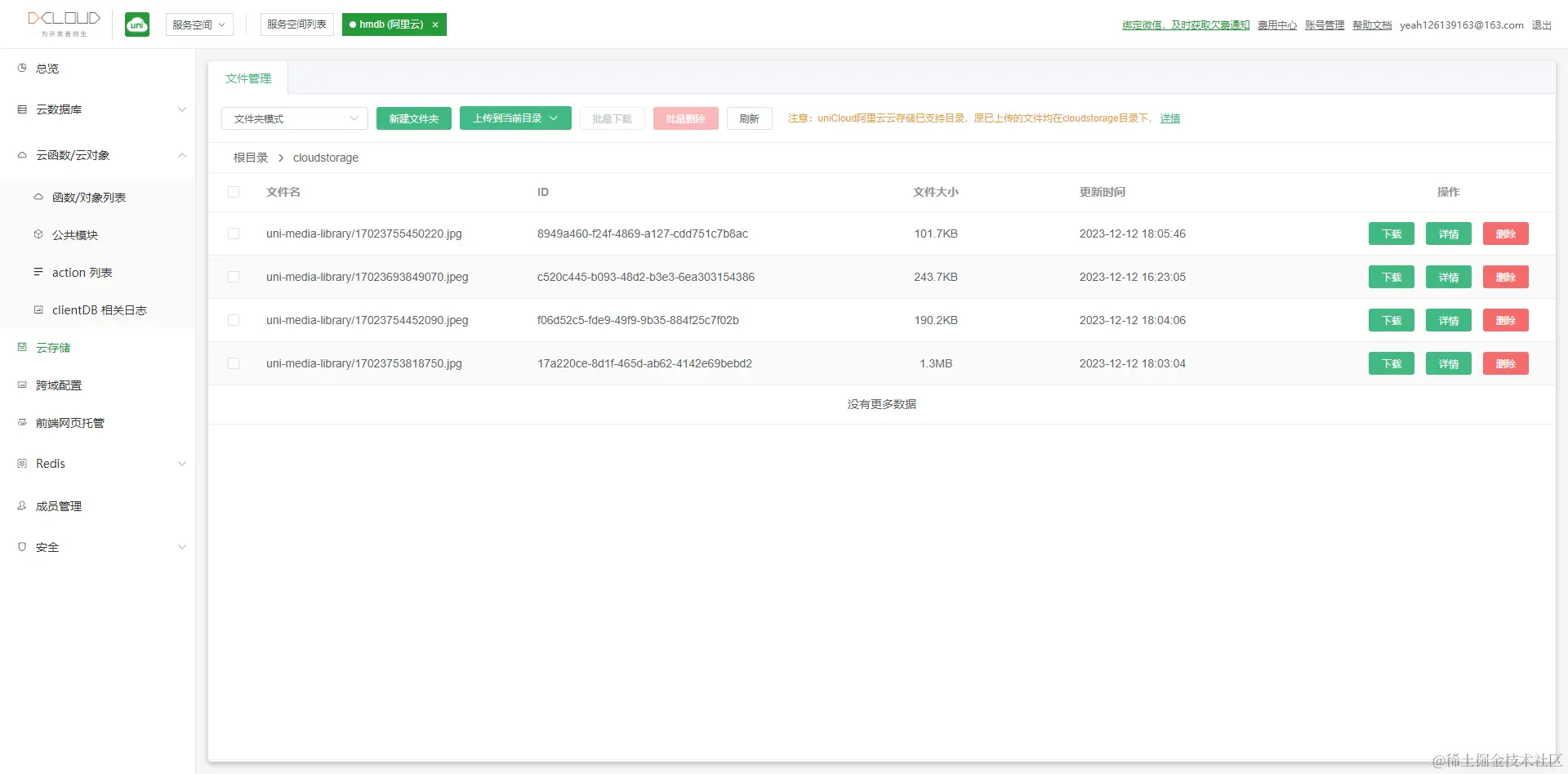Image resolution: width=1568 pixels, height=774 pixels.
Task: Delete file 17023755450220.jpg
Action: (x=1506, y=234)
